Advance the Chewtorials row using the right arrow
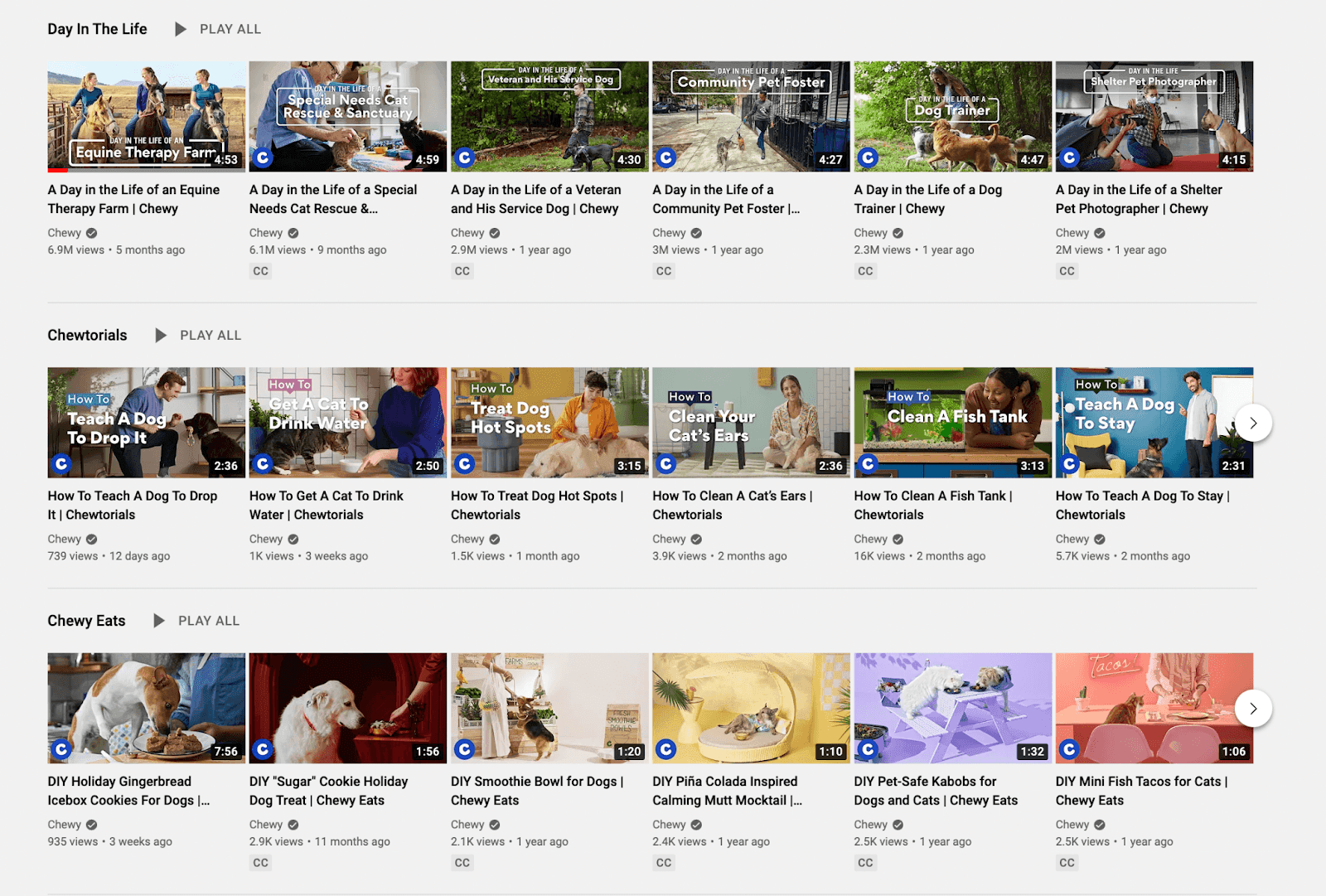Screen dimensions: 1326x896 pyautogui.click(x=1253, y=423)
